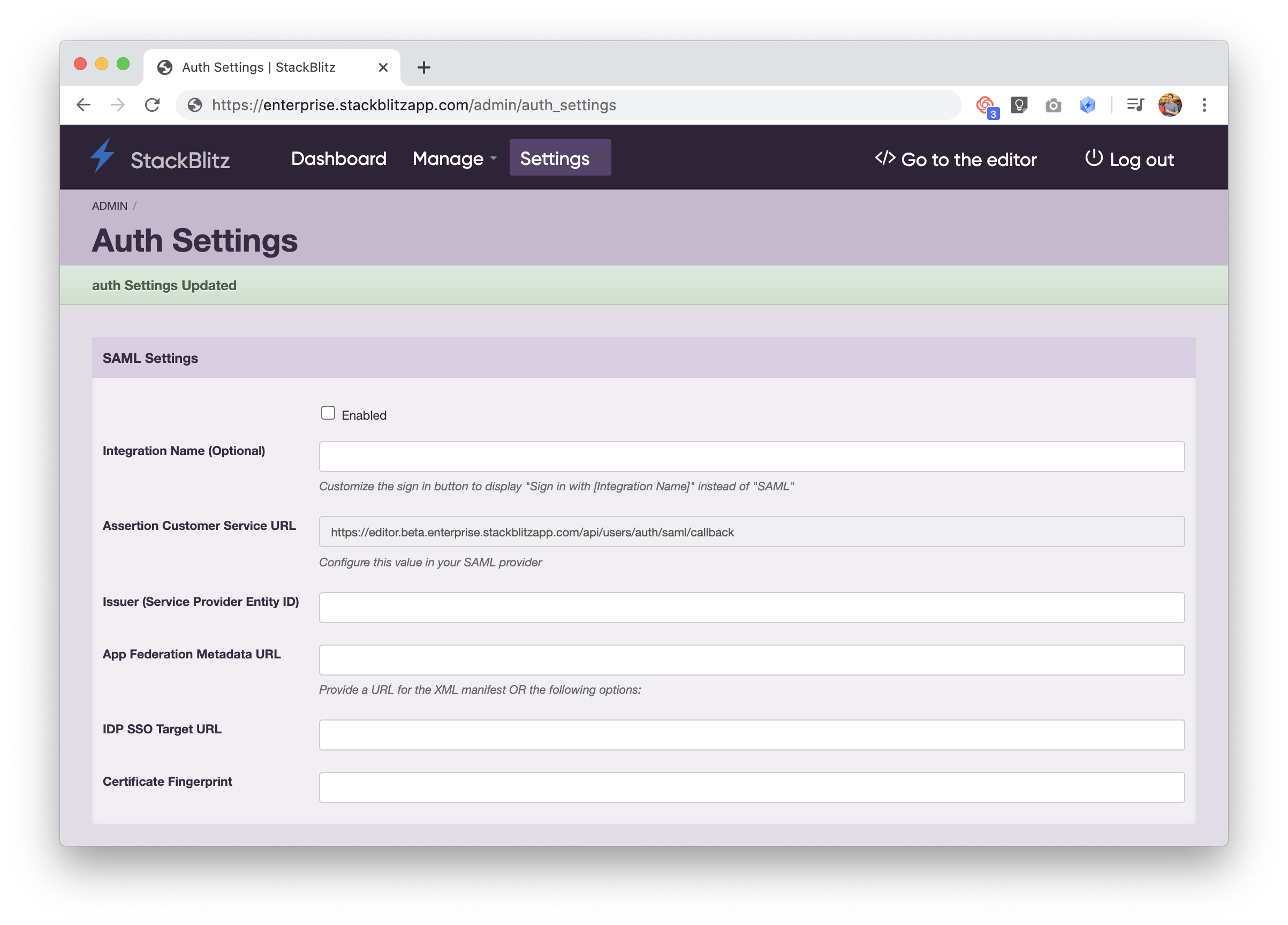Click the site info icon in address bar

(195, 104)
